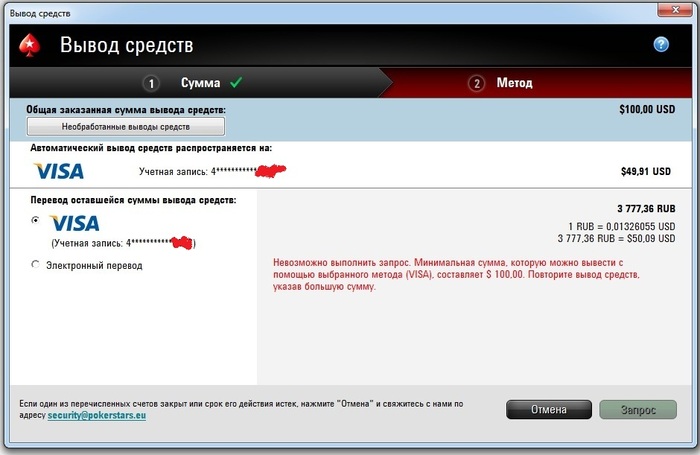Click Учетная запись text in automatic VISA row
Screen dimensions: 700x455
(x=173, y=172)
